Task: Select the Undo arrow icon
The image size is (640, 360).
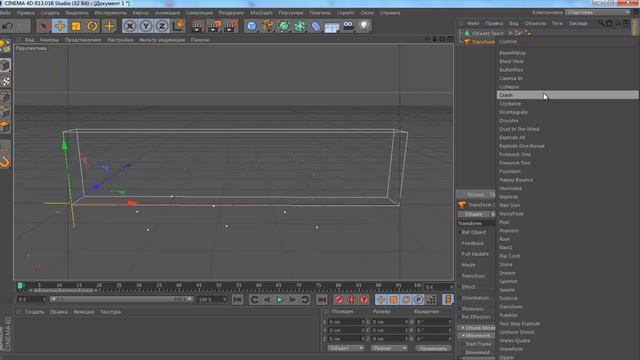Action: pos(8,26)
